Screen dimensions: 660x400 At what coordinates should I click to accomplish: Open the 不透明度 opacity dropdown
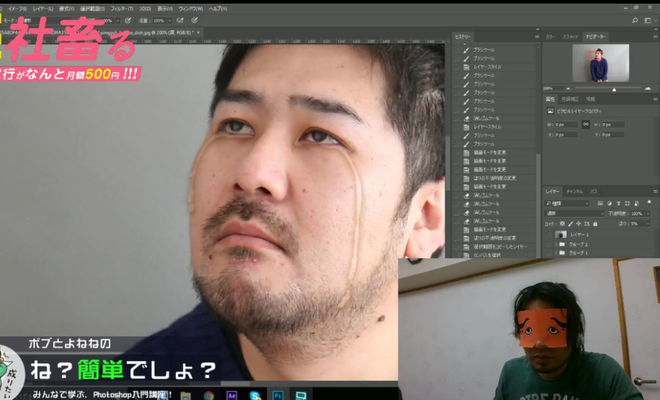click(x=650, y=212)
